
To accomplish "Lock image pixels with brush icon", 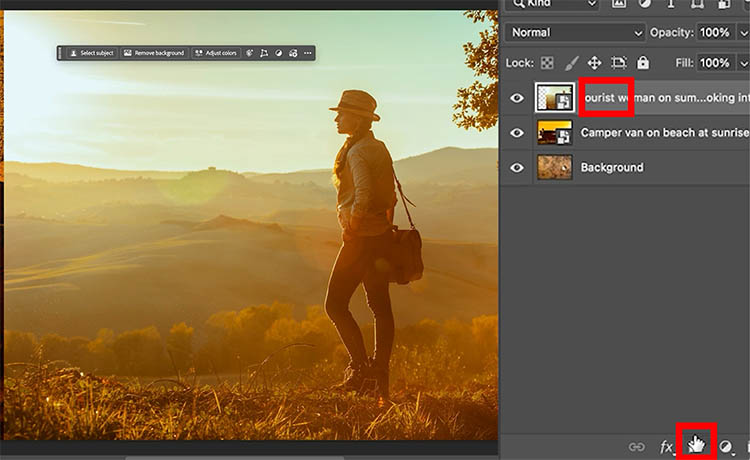I will (x=572, y=63).
